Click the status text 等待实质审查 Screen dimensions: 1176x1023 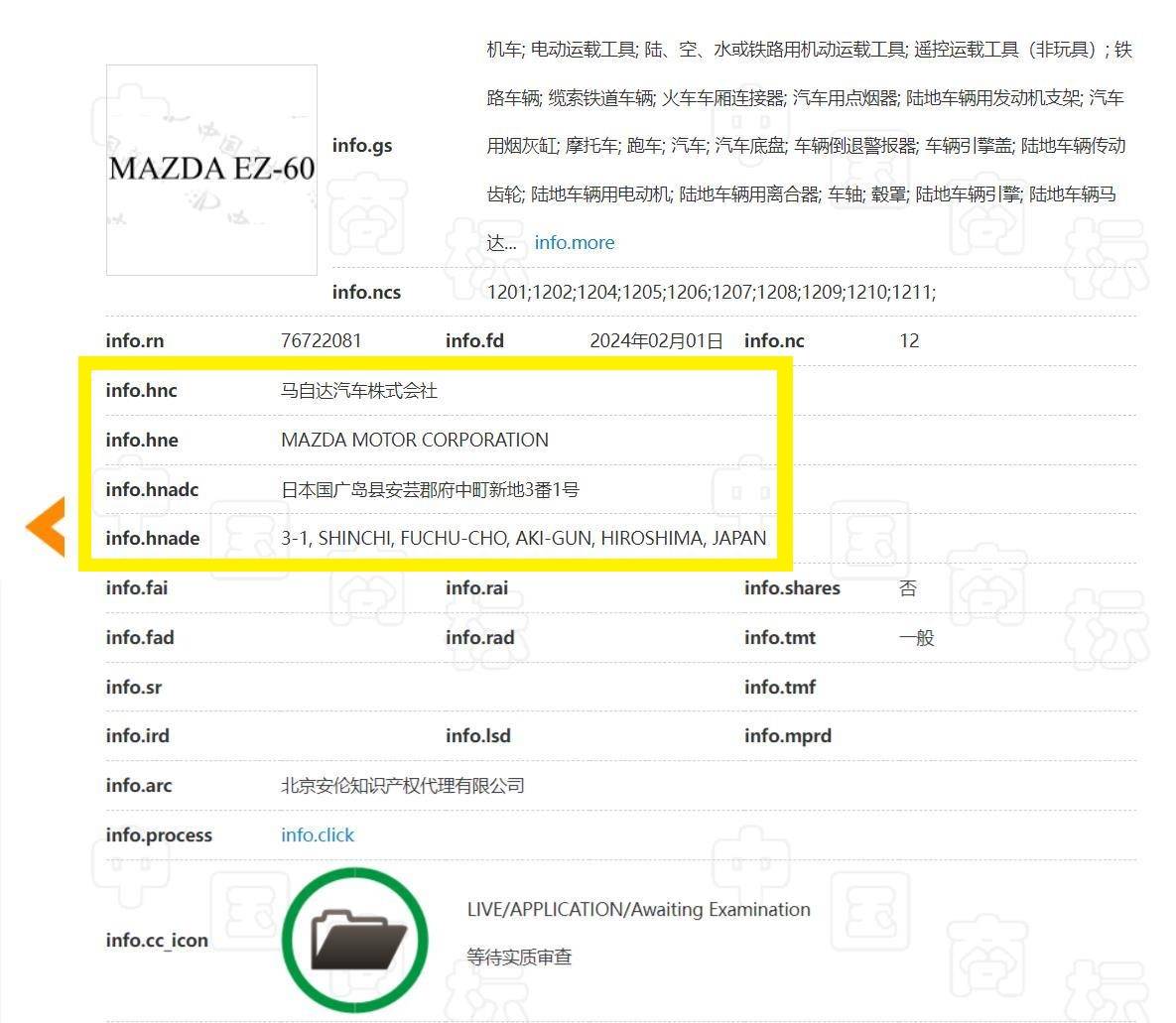[x=519, y=957]
